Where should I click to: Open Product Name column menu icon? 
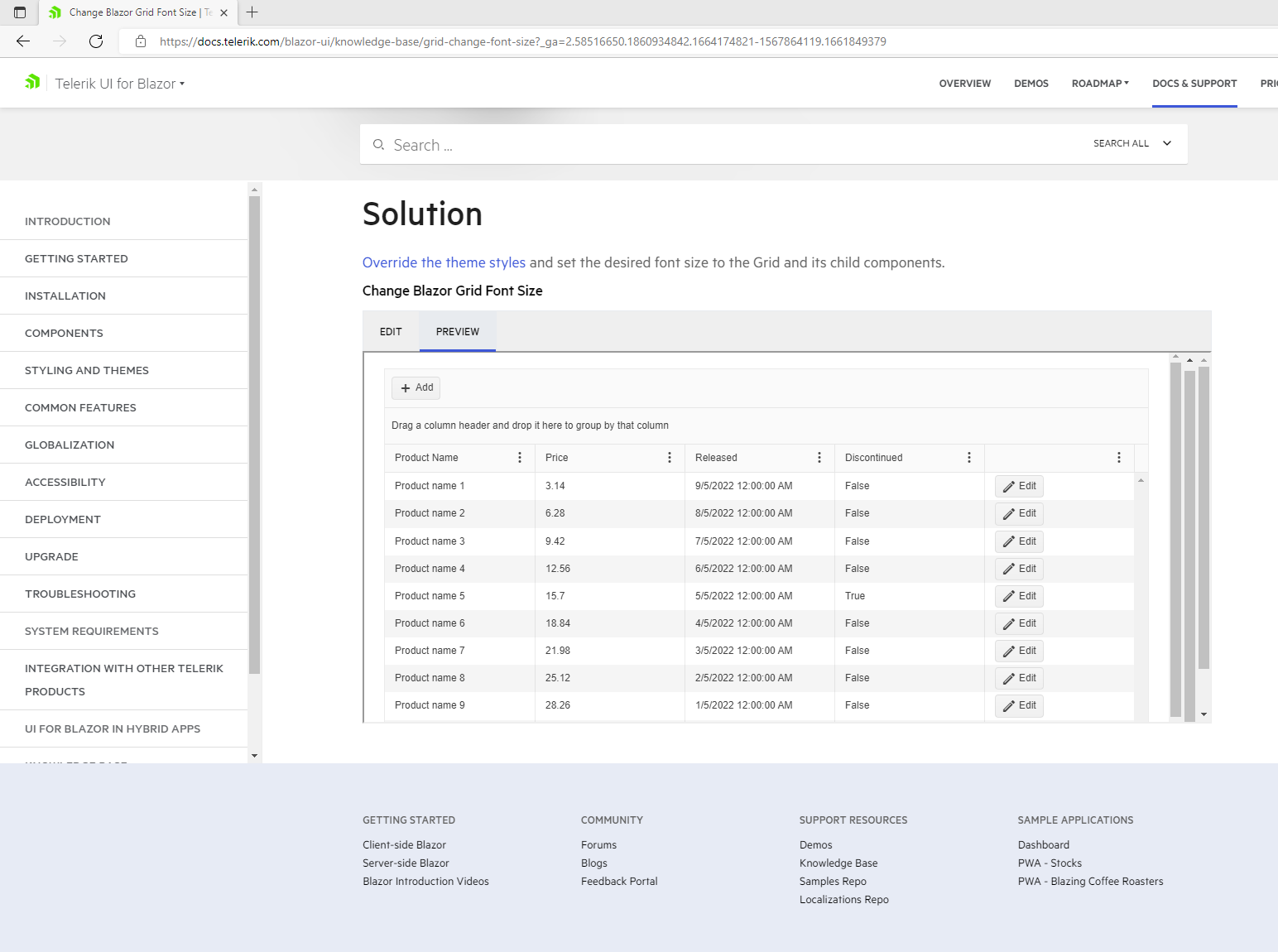click(520, 458)
